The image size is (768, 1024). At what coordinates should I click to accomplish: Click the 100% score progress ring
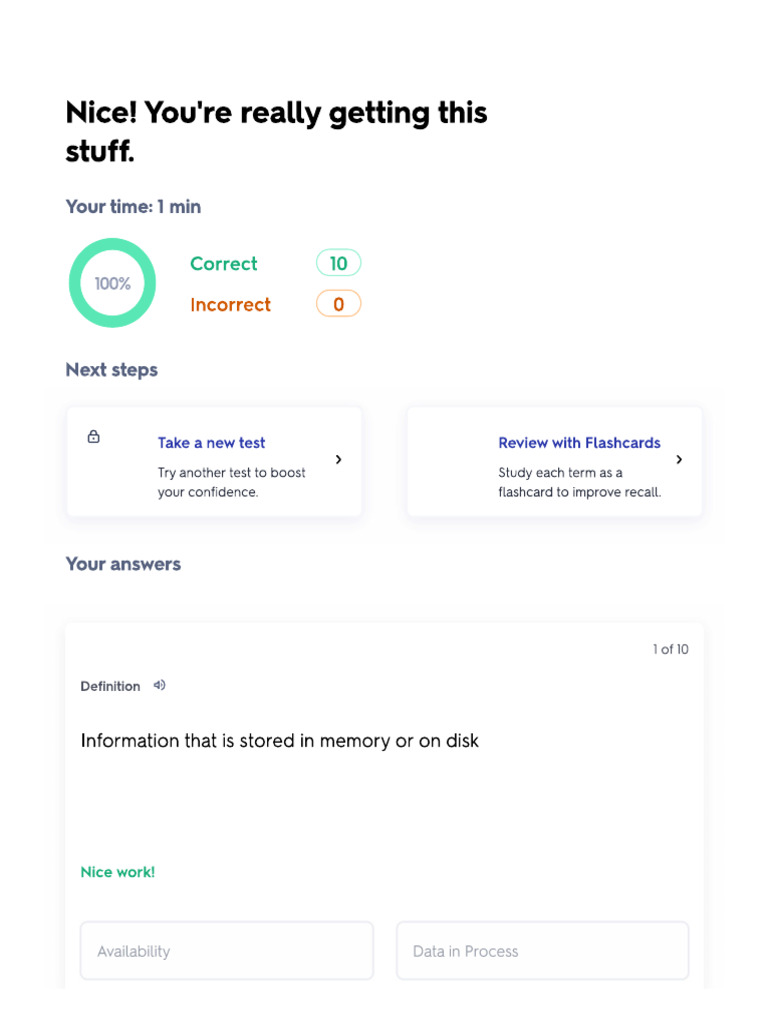pyautogui.click(x=112, y=283)
